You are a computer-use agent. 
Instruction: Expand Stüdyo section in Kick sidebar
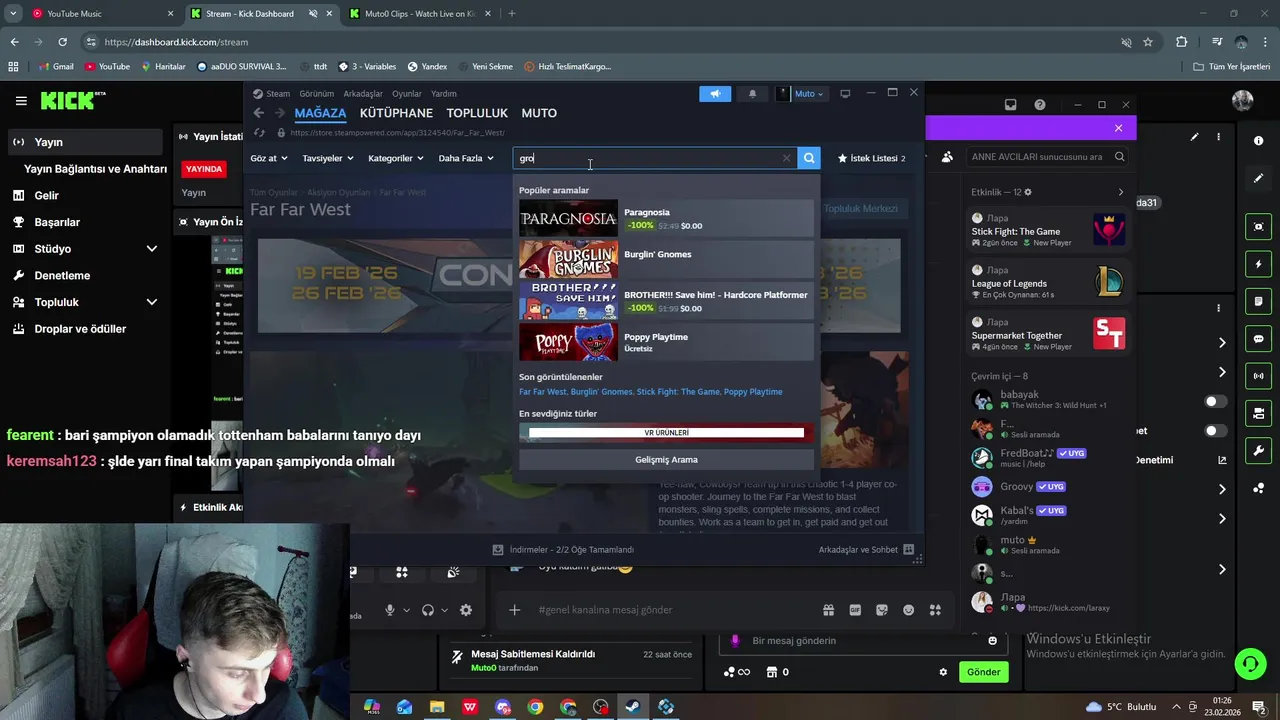[x=152, y=249]
